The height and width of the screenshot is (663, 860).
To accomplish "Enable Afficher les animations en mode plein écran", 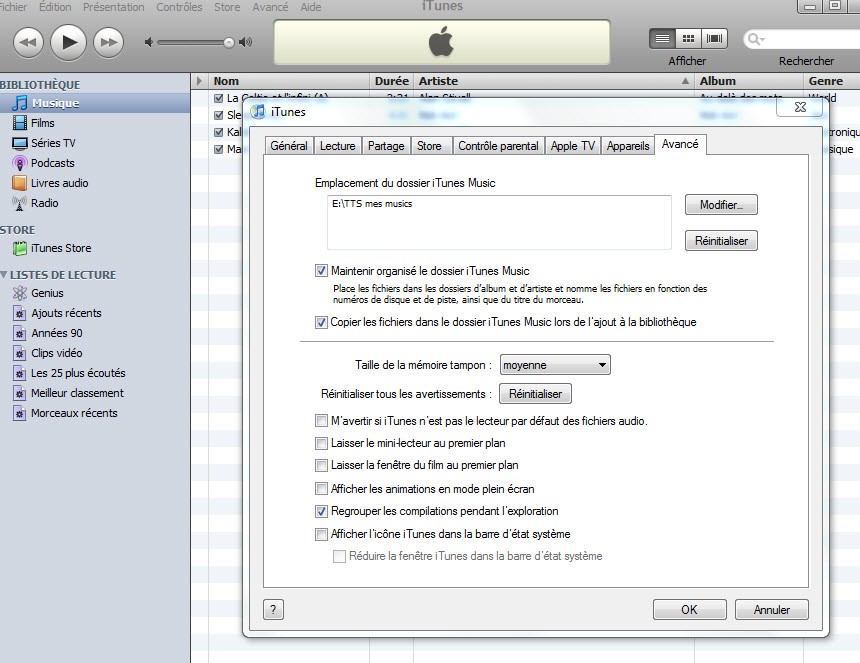I will (321, 489).
